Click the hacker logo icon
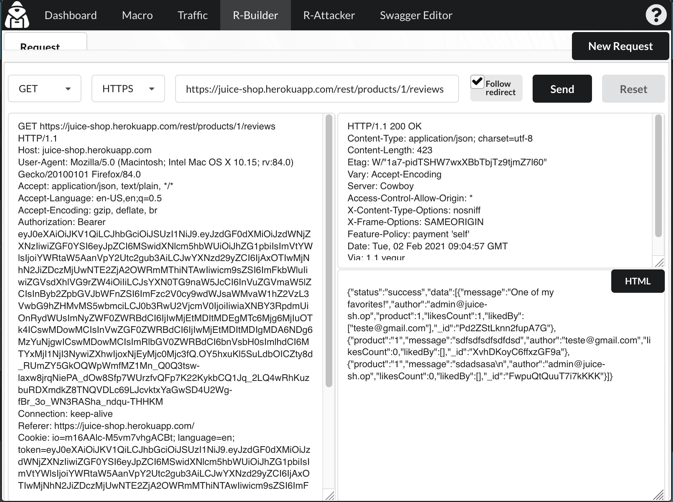 [17, 15]
